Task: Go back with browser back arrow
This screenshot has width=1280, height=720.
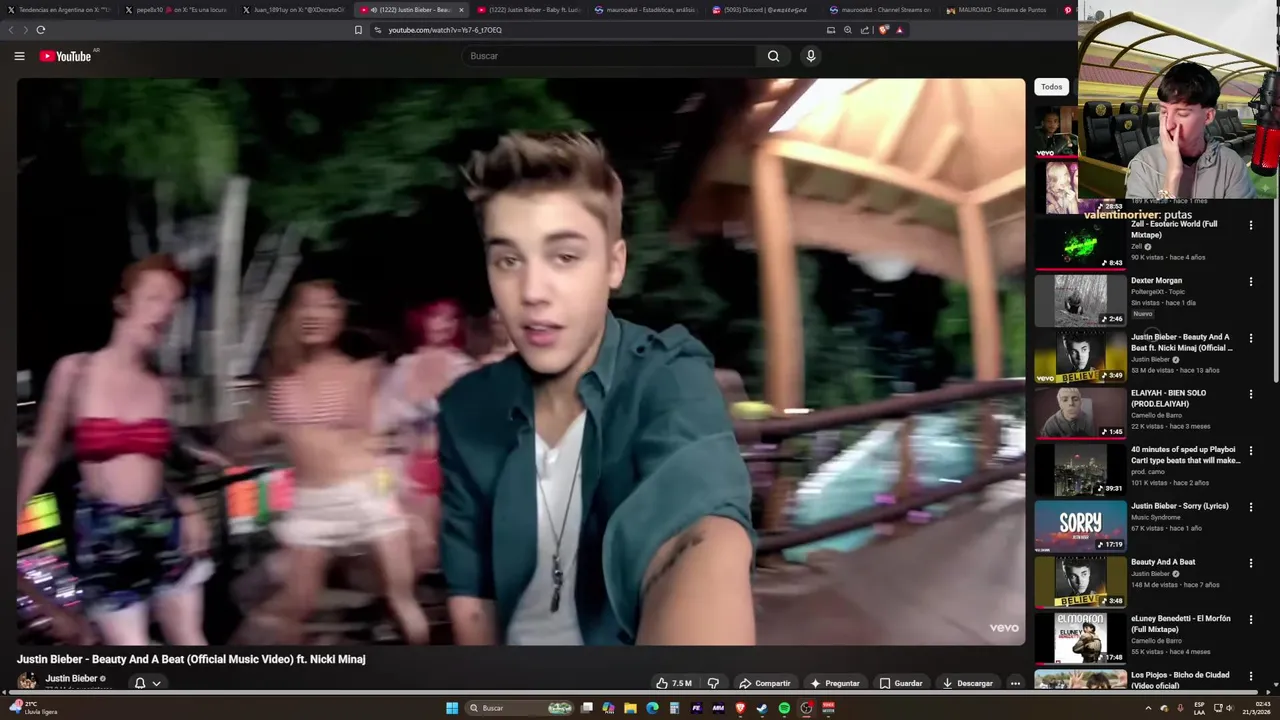Action: (x=12, y=30)
